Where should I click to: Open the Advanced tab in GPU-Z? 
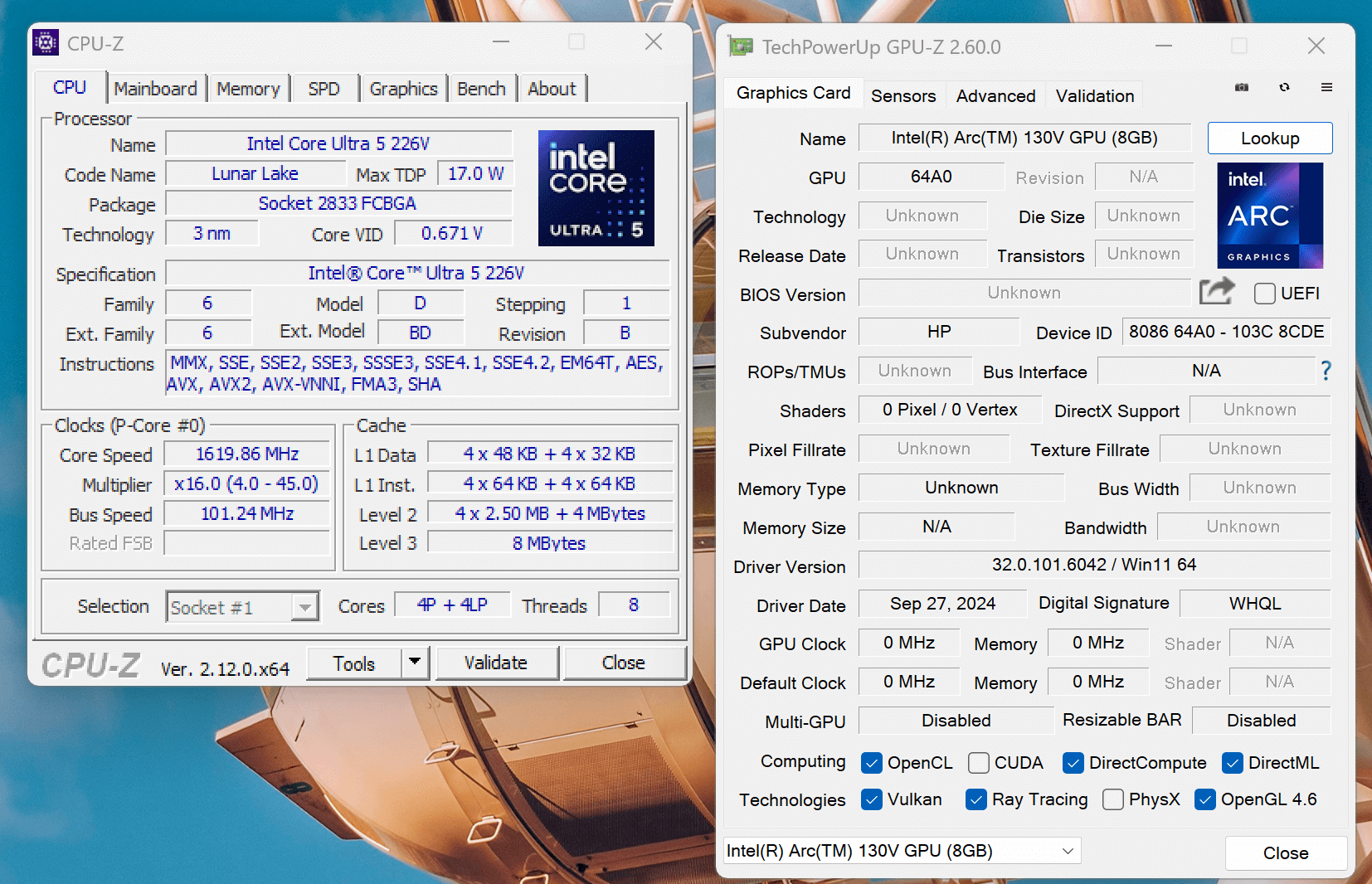[x=995, y=96]
